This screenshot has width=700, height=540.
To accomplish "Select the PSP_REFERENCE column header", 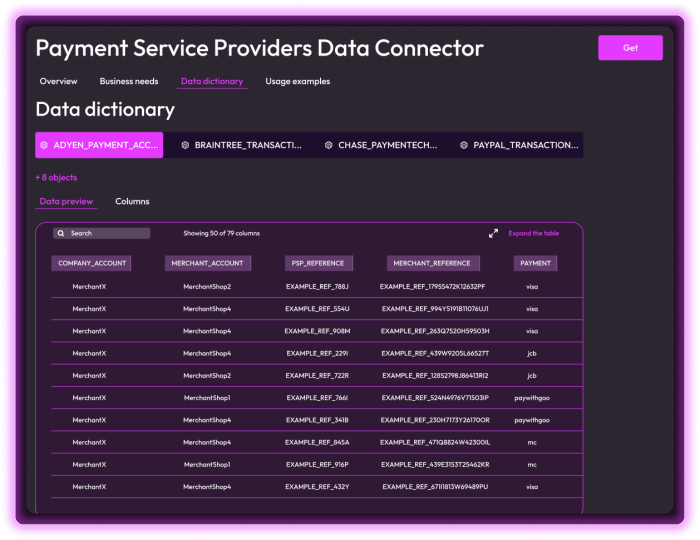I will pyautogui.click(x=317, y=263).
